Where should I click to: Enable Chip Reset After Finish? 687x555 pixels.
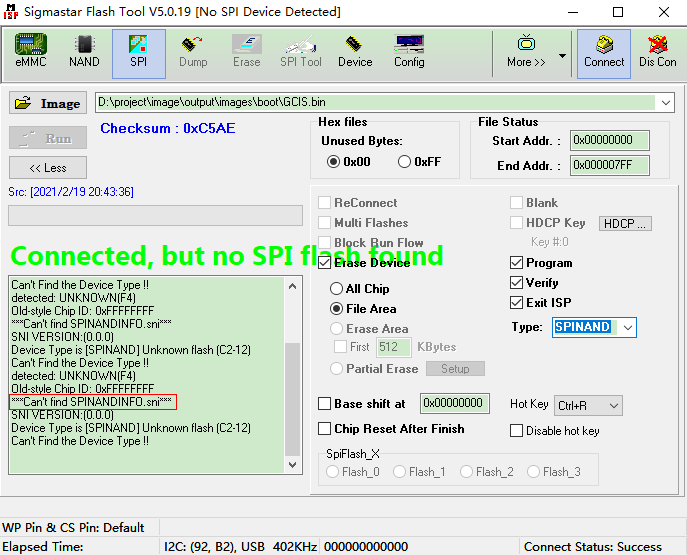point(324,428)
